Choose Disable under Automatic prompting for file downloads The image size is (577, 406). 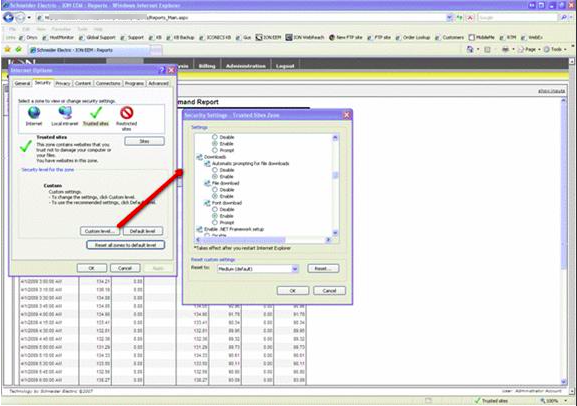215,170
